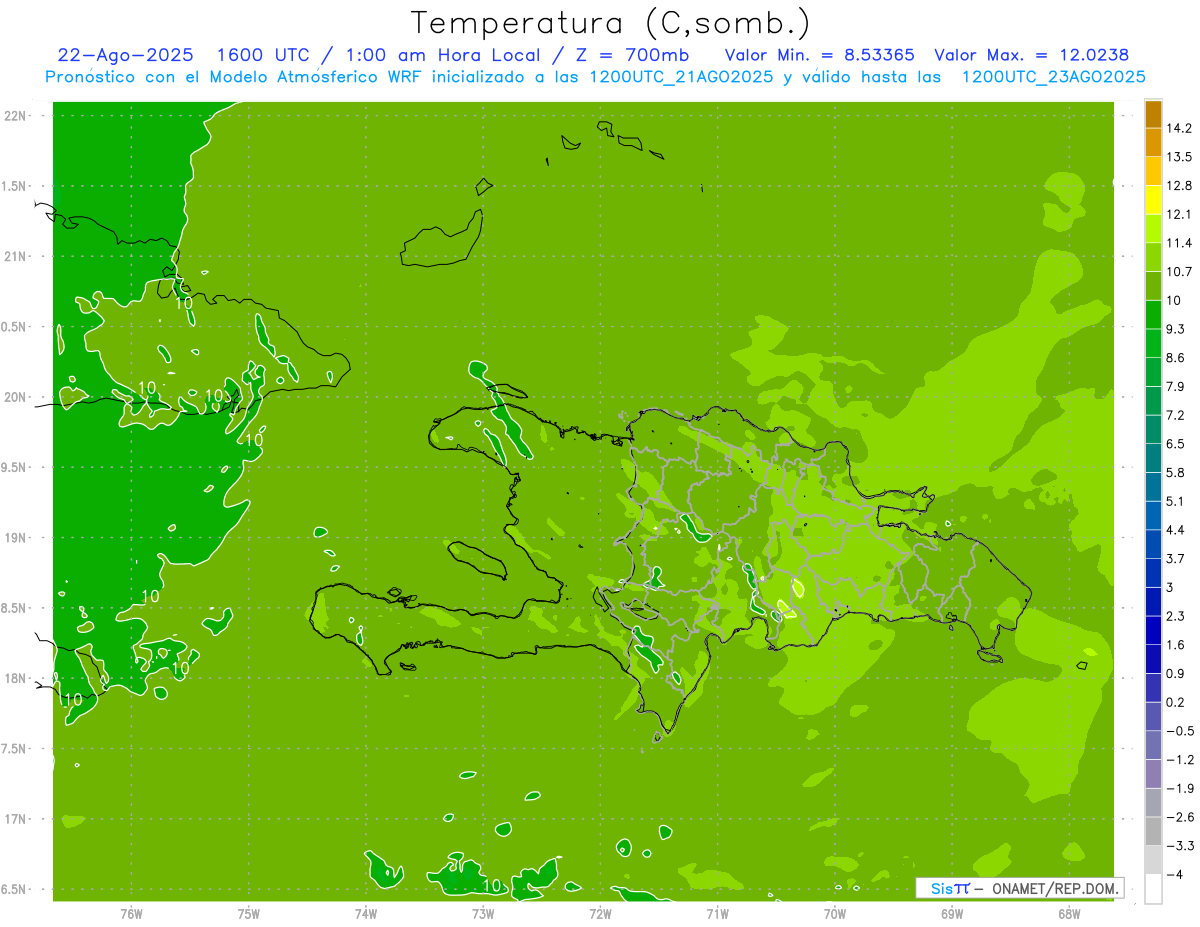The width and height of the screenshot is (1200, 927).
Task: Select the "75W" longitude label
Action: [249, 914]
